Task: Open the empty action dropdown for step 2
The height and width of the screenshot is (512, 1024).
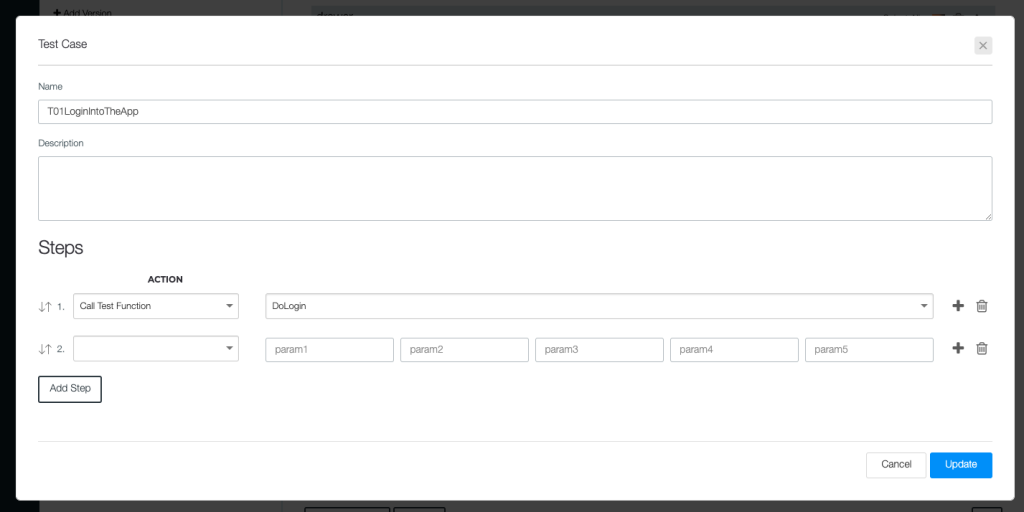Action: point(156,348)
